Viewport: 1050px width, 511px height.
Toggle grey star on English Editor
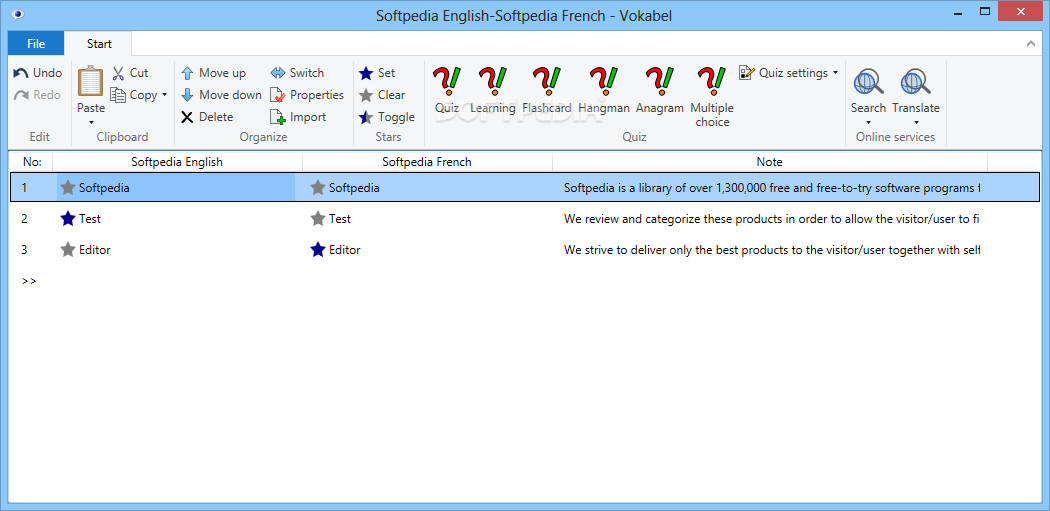[68, 250]
